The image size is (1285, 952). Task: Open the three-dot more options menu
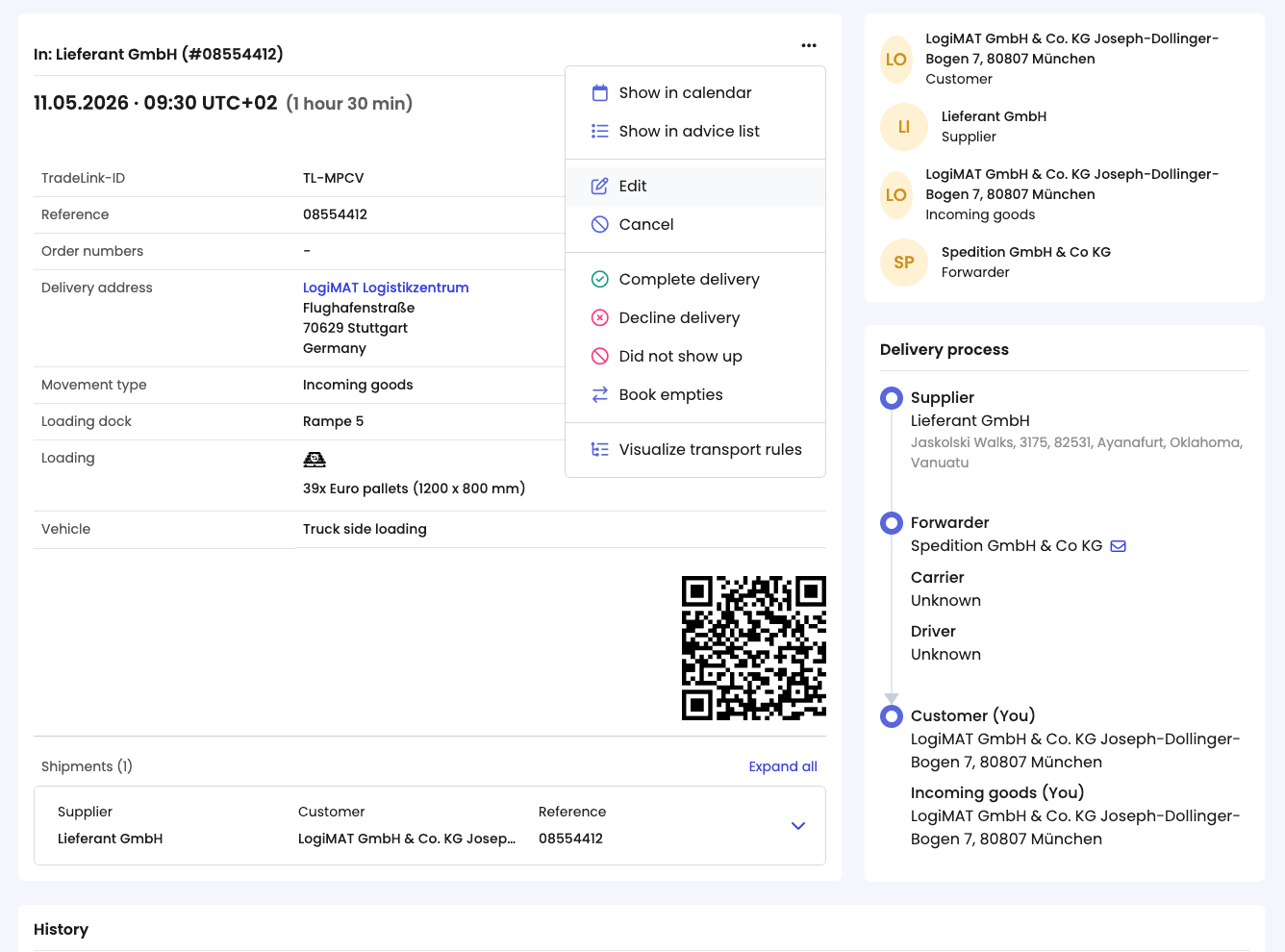[x=809, y=45]
